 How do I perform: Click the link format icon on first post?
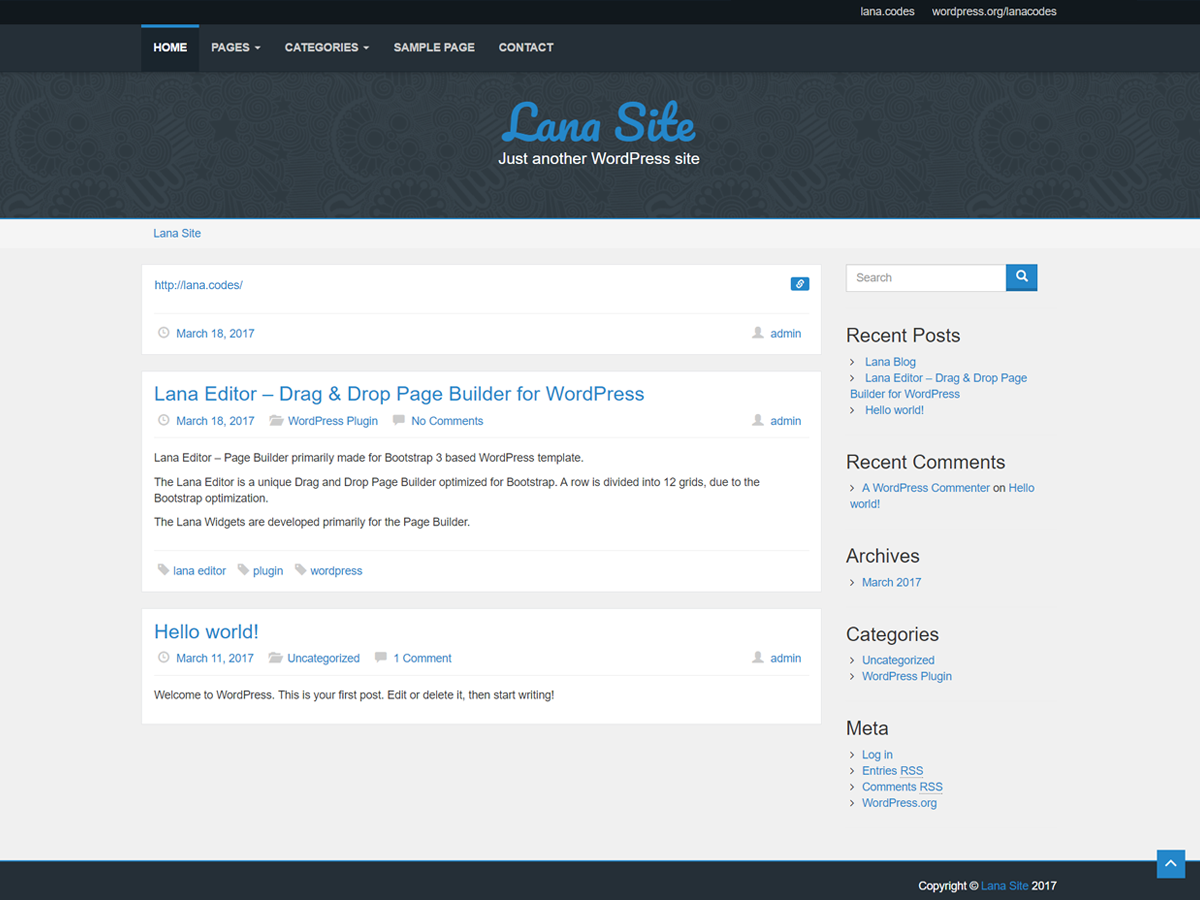pos(799,284)
